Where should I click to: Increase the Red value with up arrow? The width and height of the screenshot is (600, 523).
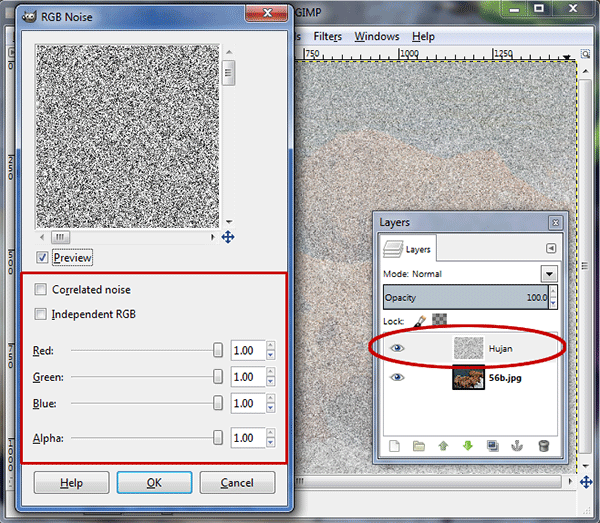[x=271, y=345]
